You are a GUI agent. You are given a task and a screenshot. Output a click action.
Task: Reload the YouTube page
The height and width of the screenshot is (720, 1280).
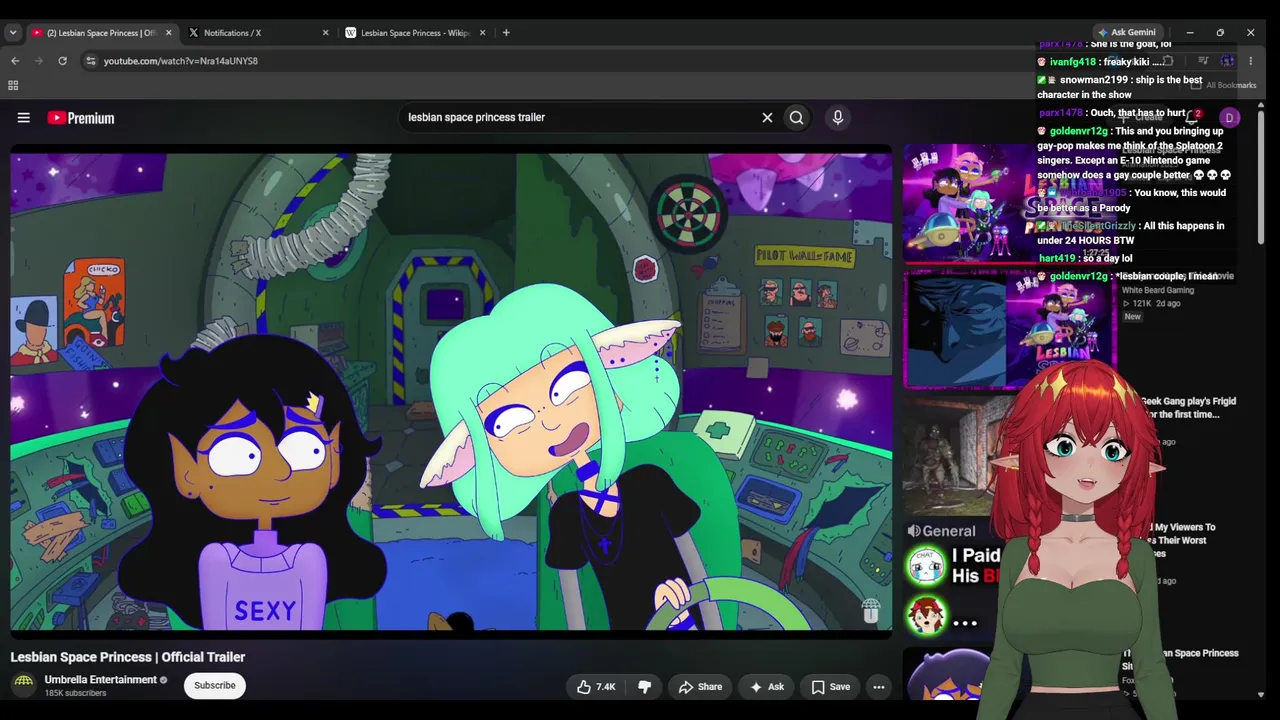pos(62,61)
